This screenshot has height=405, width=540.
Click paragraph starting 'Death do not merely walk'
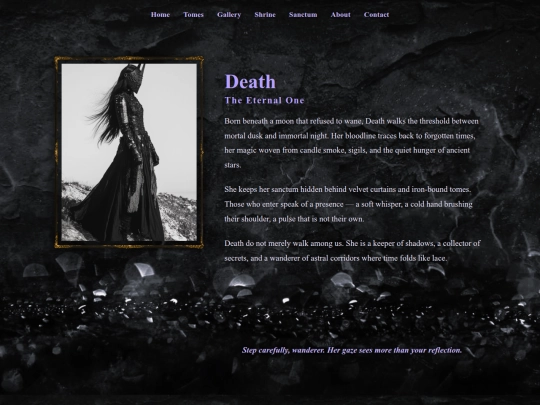click(352, 251)
